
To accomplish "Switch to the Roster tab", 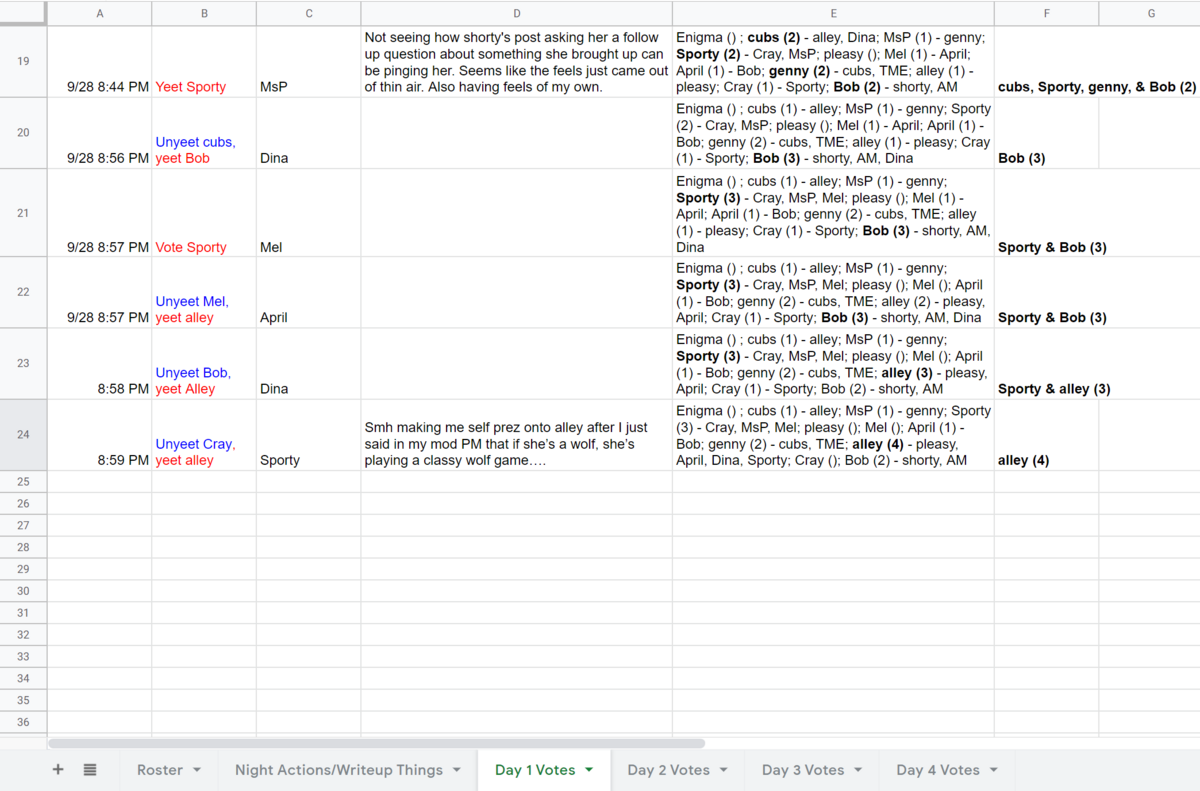I will tap(160, 770).
